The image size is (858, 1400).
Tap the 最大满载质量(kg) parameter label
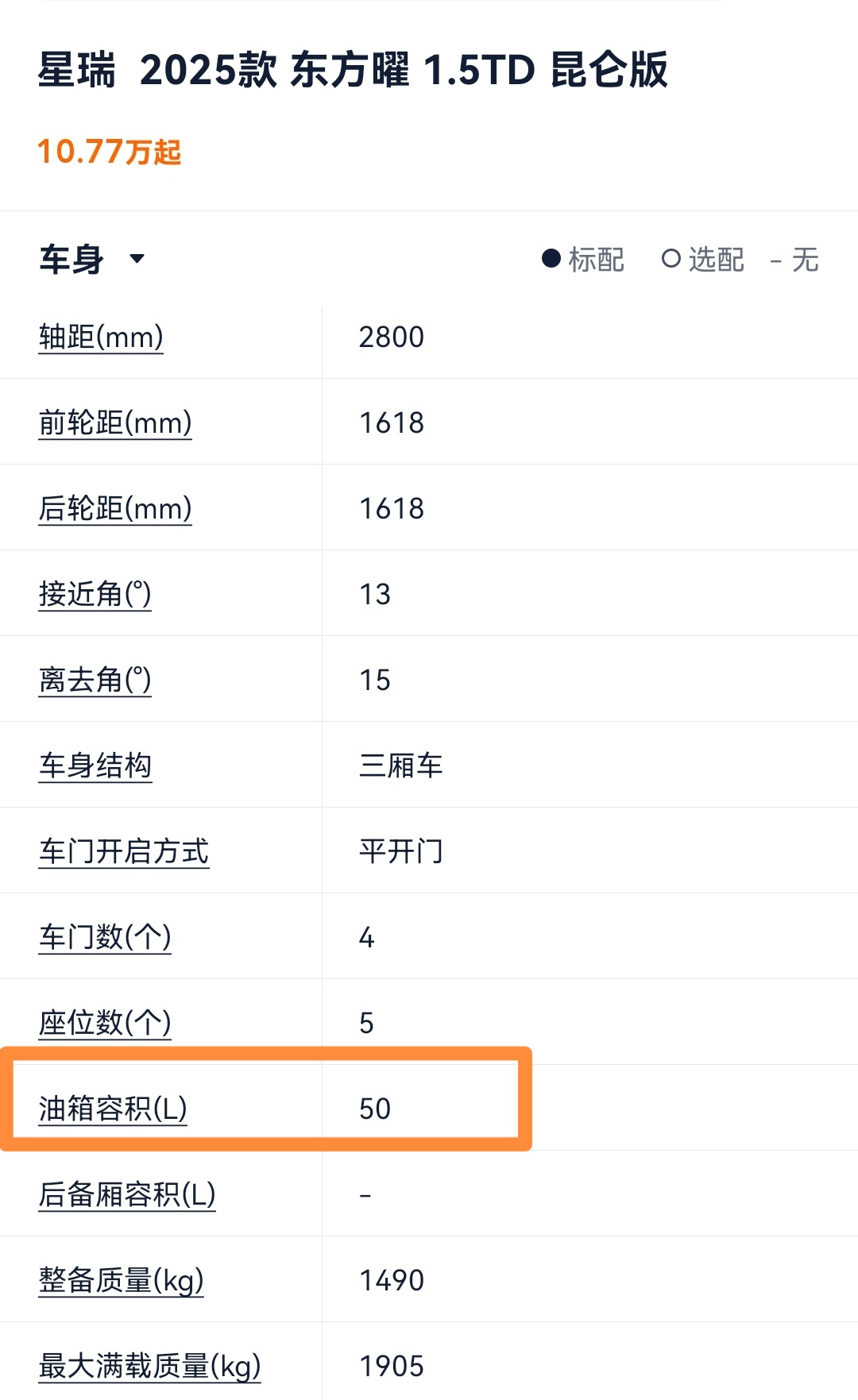(150, 1366)
